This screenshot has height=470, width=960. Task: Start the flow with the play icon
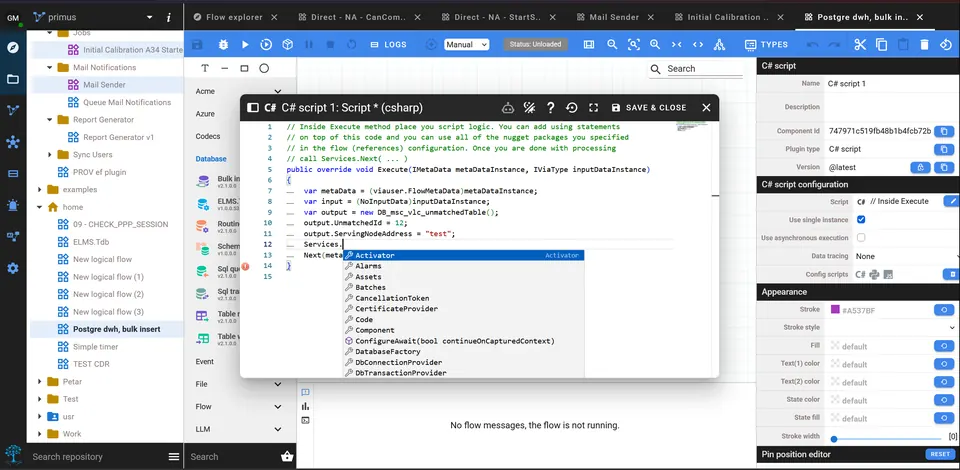click(245, 44)
